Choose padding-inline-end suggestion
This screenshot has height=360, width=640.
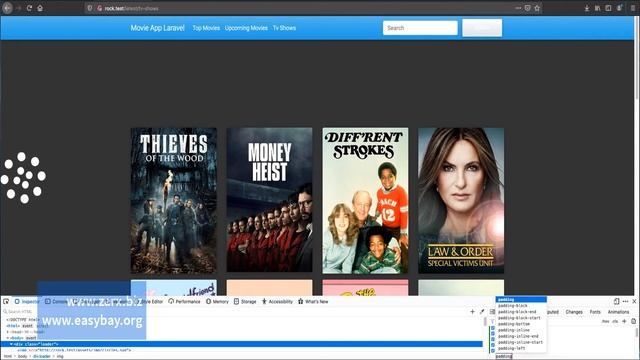click(521, 336)
